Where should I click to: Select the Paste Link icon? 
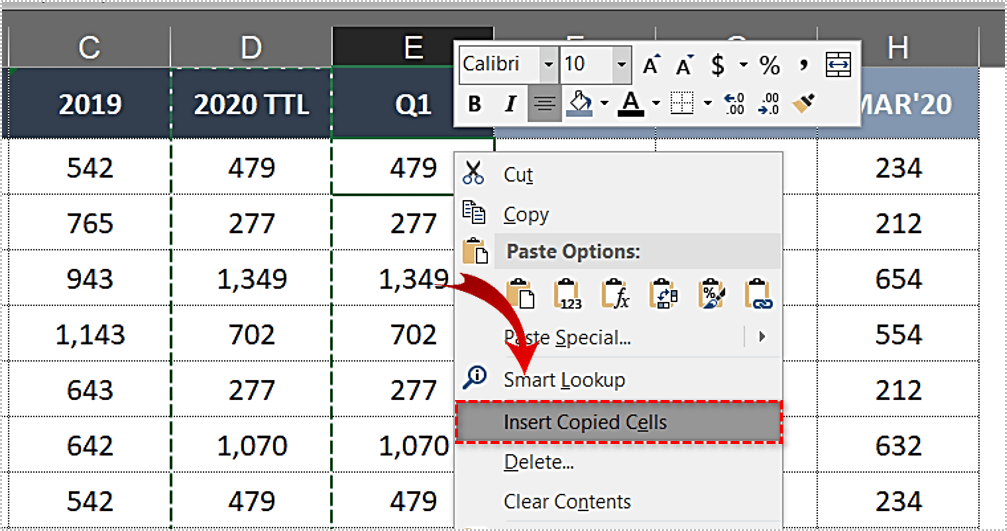[759, 294]
